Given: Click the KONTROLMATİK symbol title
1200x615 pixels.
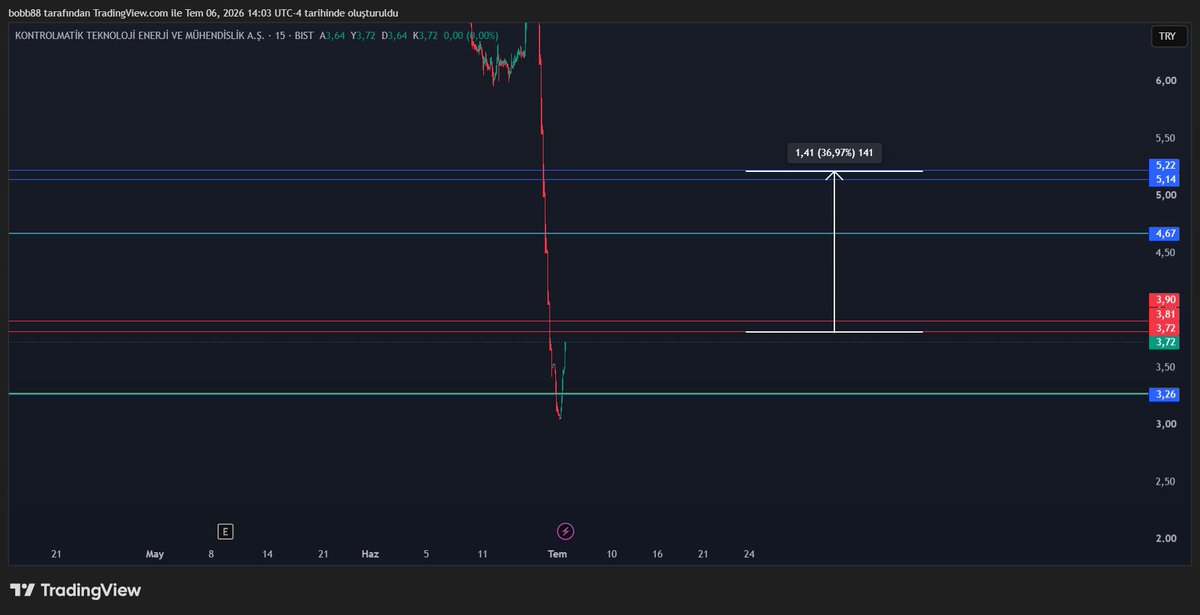Looking at the screenshot, I should 139,35.
